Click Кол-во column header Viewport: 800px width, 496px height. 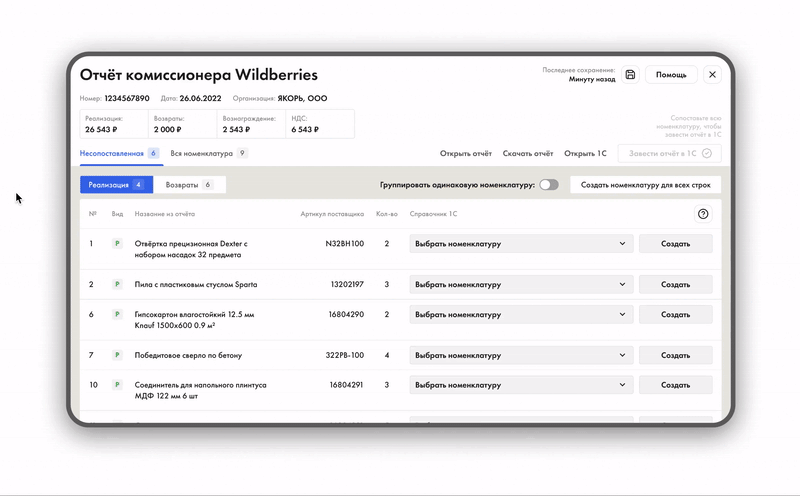387,214
